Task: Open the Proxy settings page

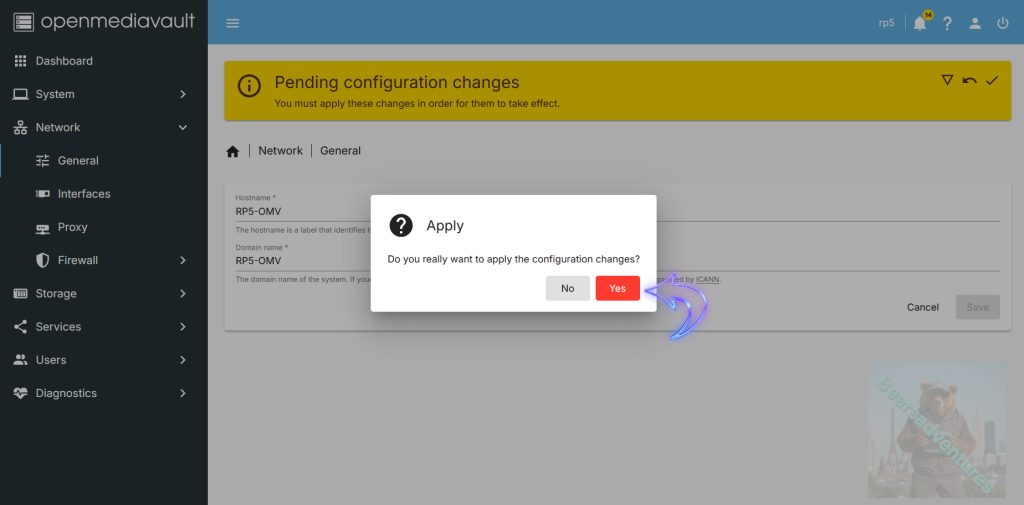Action: [72, 227]
